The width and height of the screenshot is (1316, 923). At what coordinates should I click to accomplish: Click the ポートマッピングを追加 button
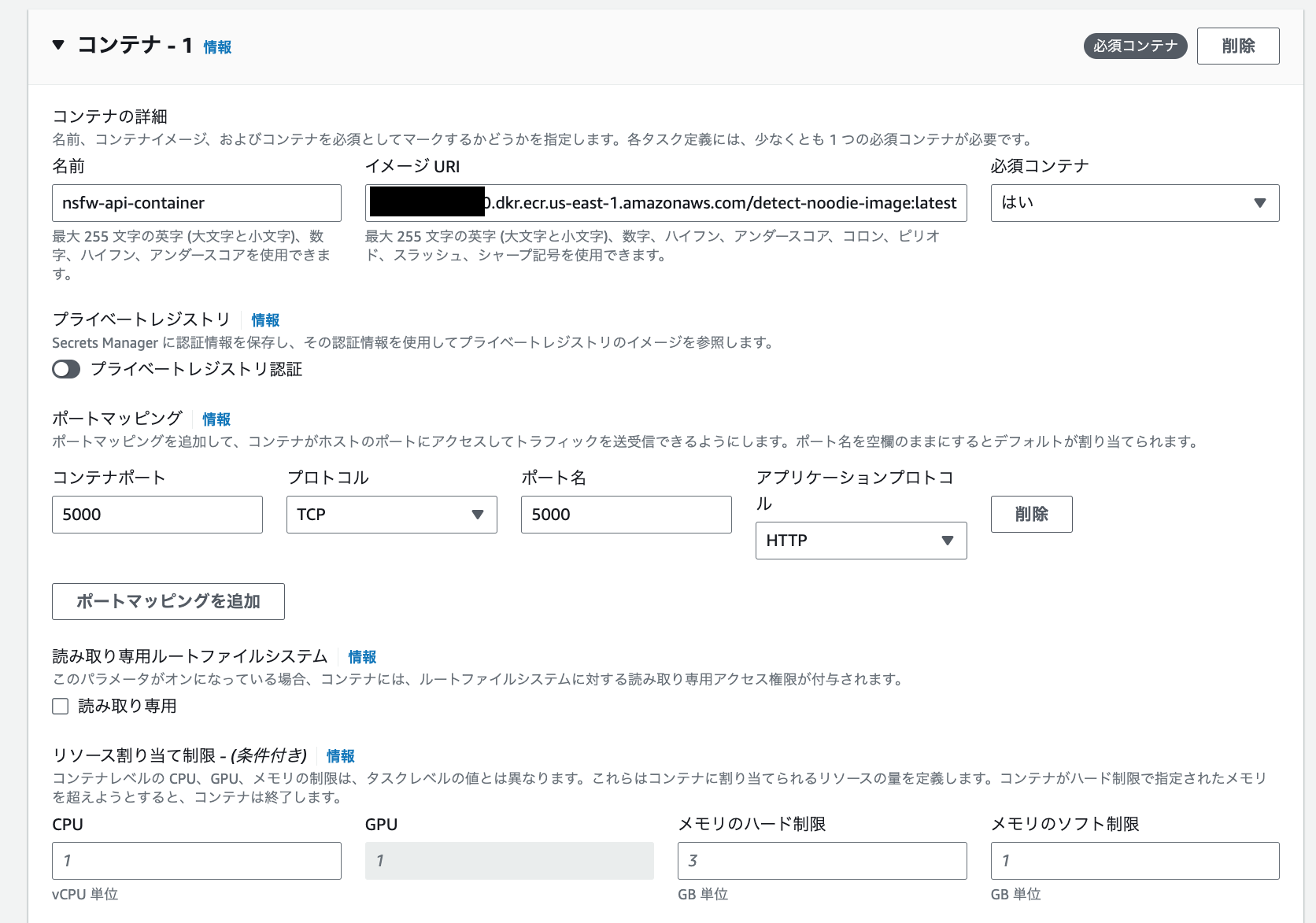168,601
